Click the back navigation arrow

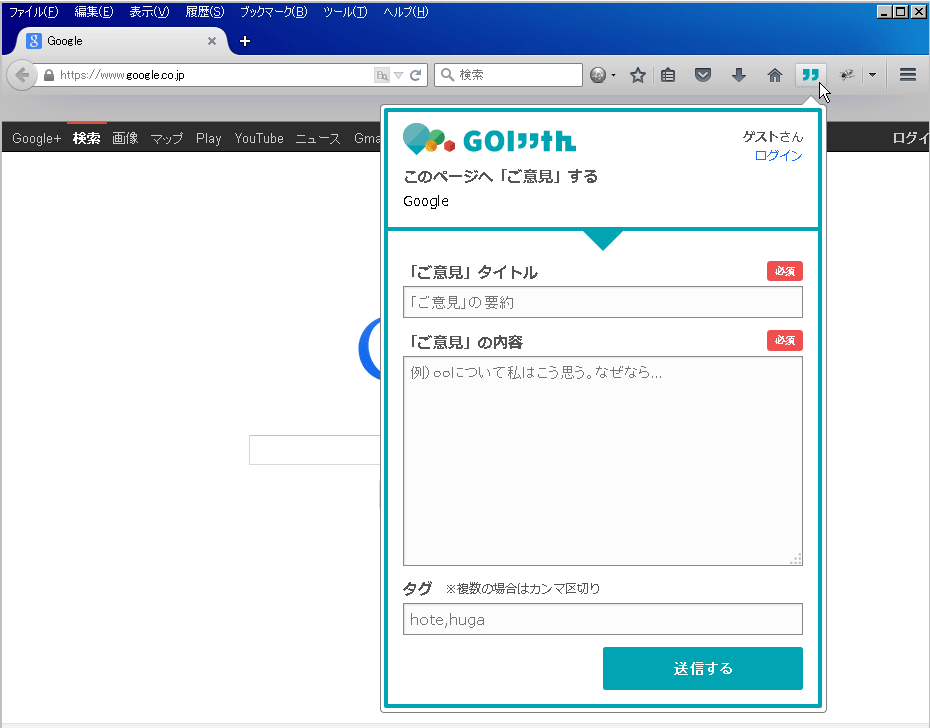[x=22, y=75]
